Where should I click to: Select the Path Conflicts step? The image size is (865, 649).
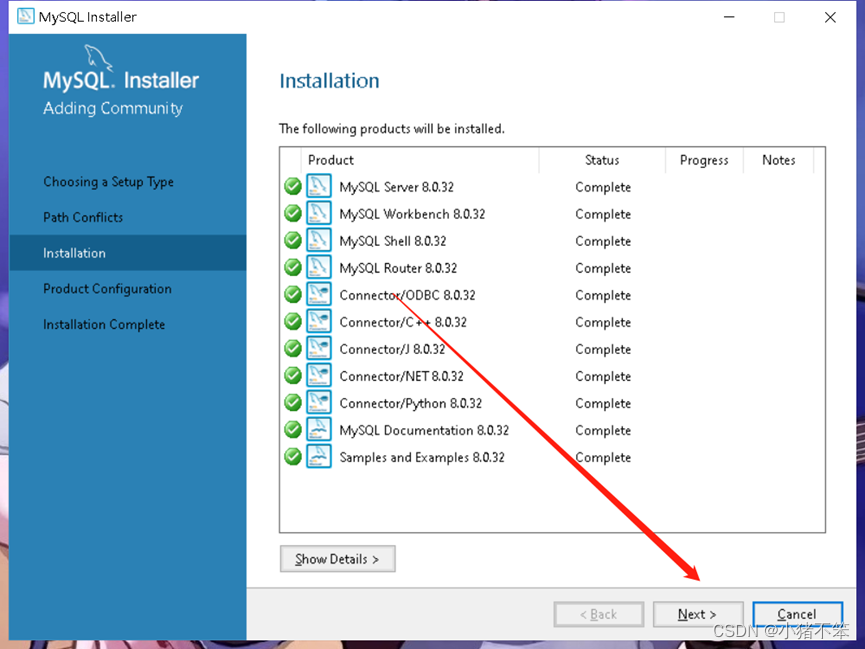pos(83,217)
